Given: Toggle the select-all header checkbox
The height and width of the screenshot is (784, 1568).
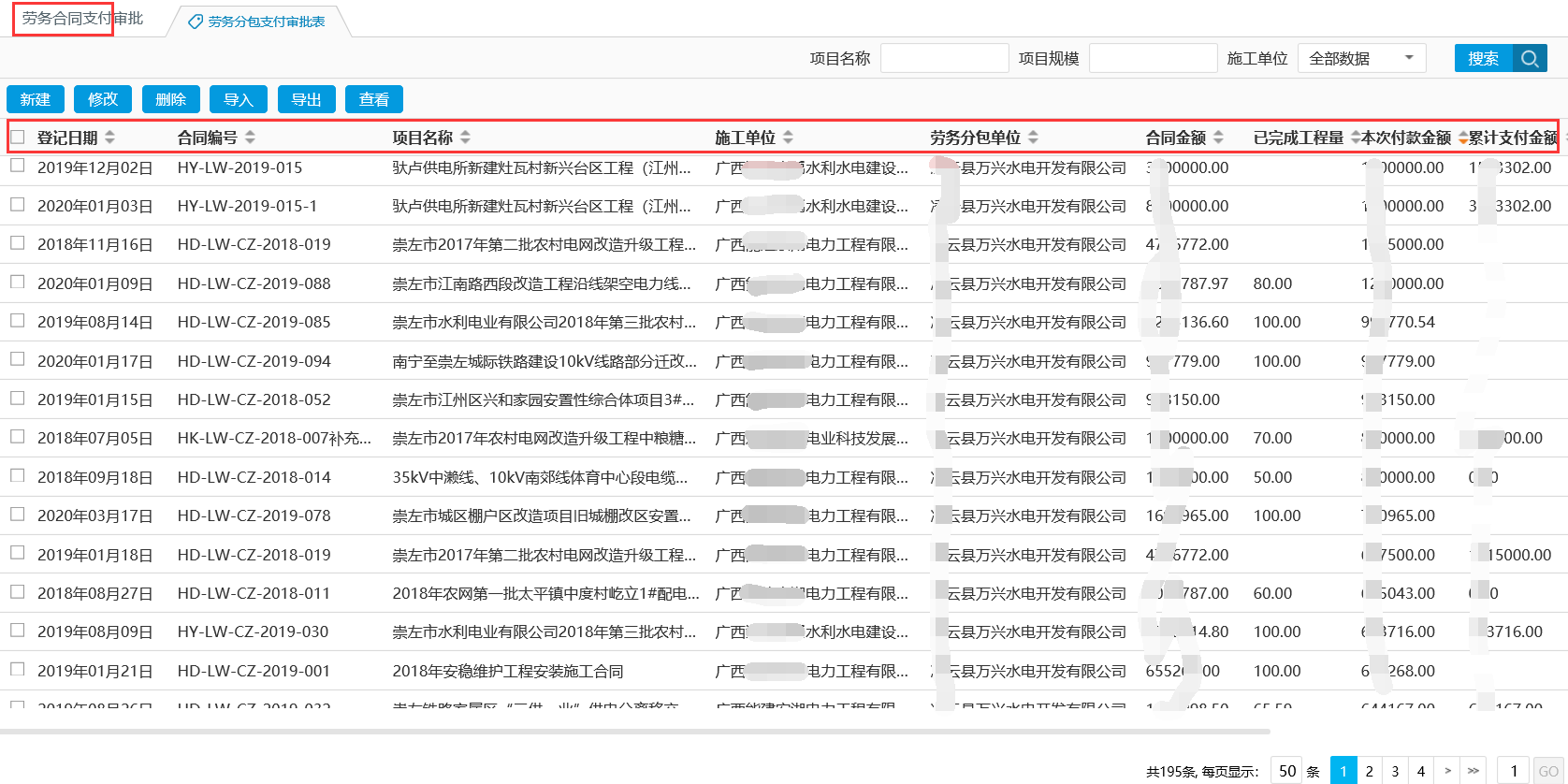Looking at the screenshot, I should click(x=18, y=137).
